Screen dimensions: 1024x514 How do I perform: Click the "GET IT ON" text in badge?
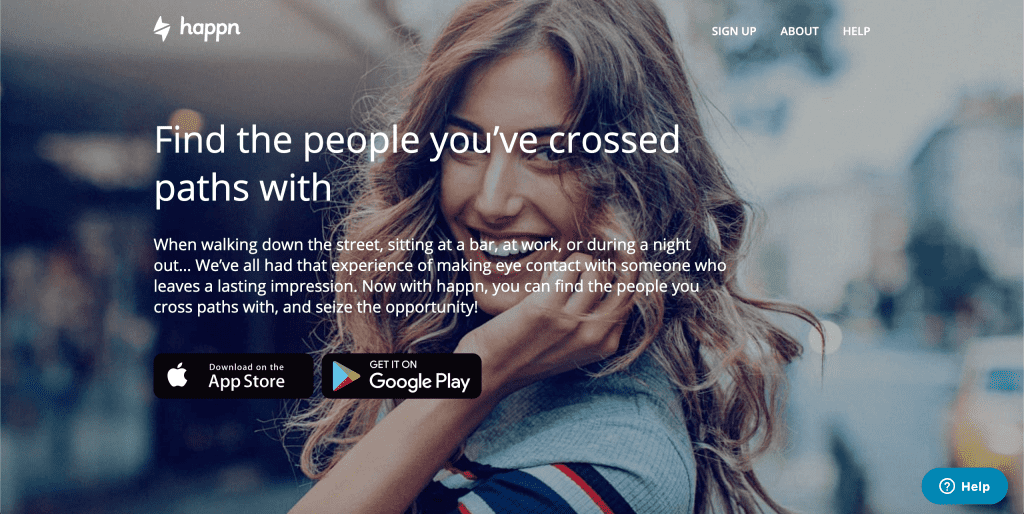pos(393,364)
